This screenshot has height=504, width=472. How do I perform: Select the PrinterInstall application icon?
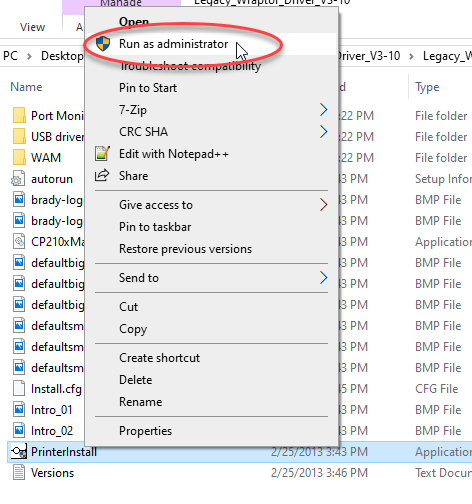19,452
